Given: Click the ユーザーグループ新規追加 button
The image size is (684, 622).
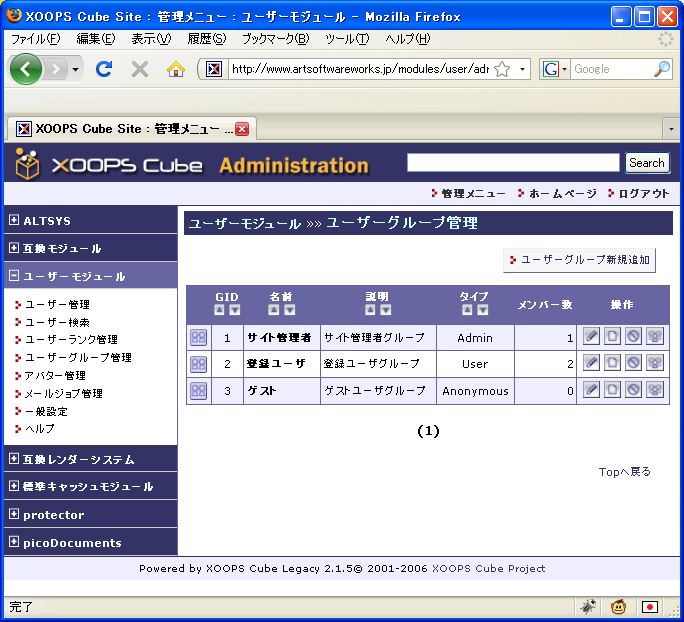Looking at the screenshot, I should 579,260.
